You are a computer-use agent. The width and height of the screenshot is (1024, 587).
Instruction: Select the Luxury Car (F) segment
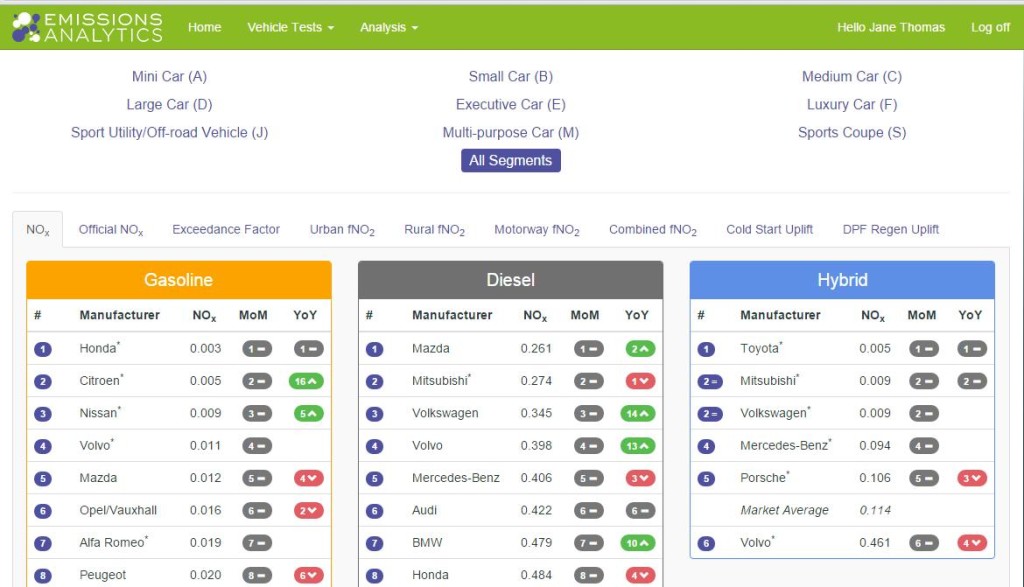tap(852, 104)
